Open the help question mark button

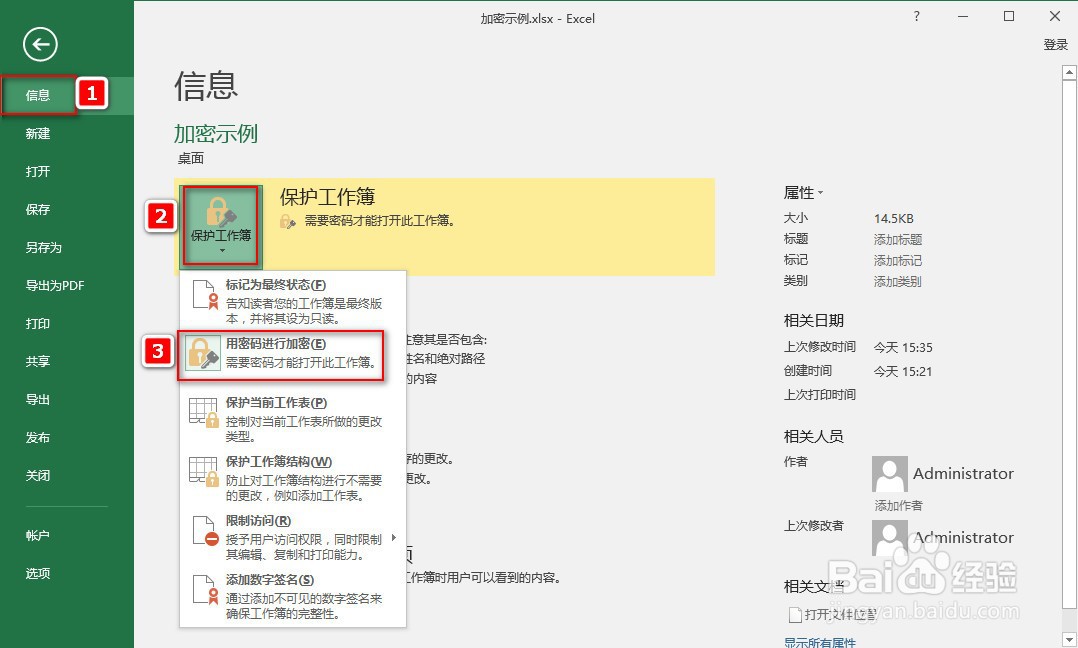click(916, 16)
